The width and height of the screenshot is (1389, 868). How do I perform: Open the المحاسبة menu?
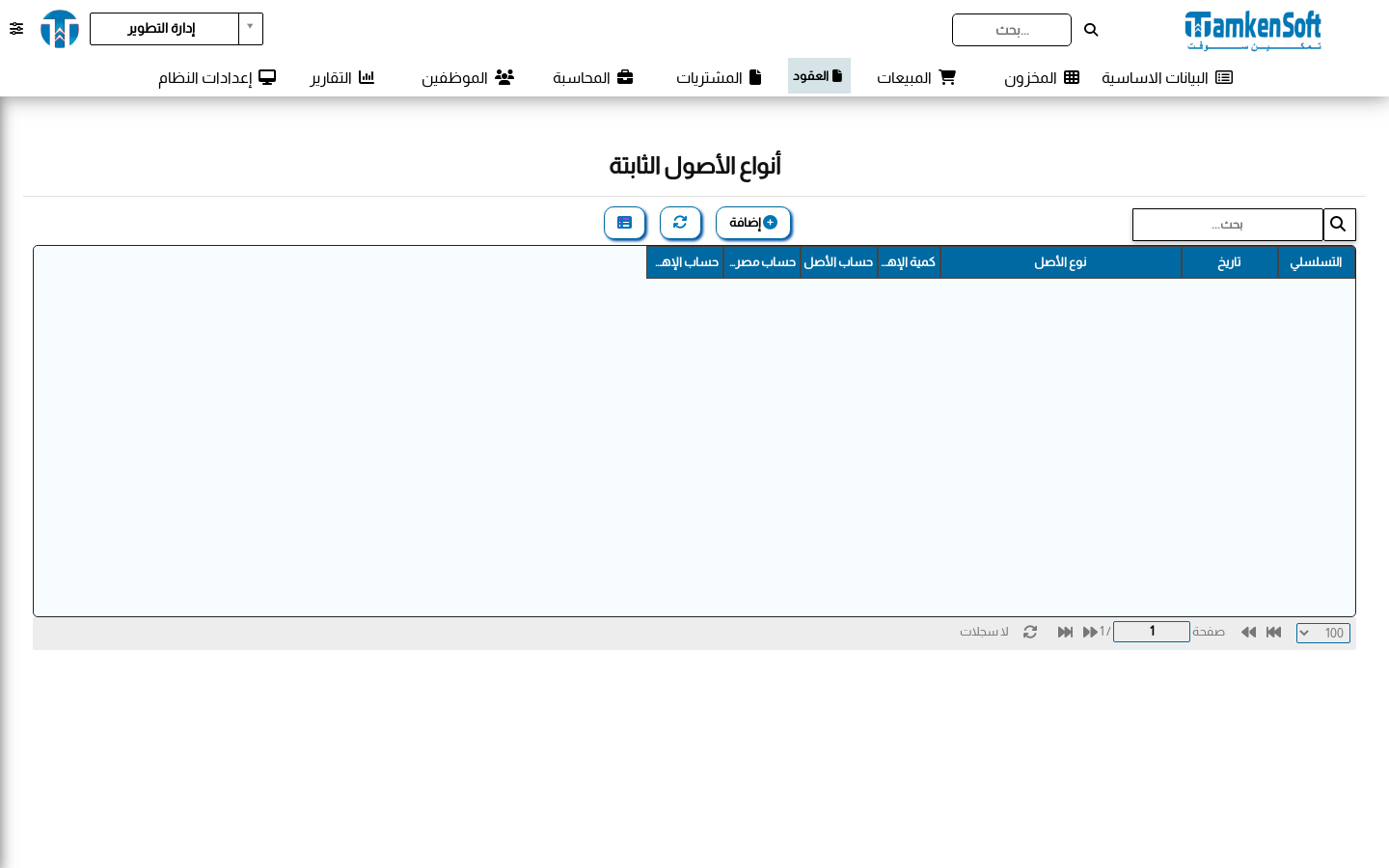pyautogui.click(x=592, y=77)
